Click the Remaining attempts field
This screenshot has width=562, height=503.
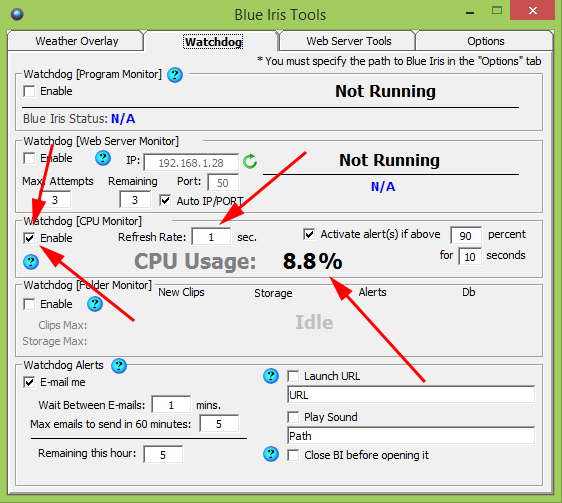point(135,200)
